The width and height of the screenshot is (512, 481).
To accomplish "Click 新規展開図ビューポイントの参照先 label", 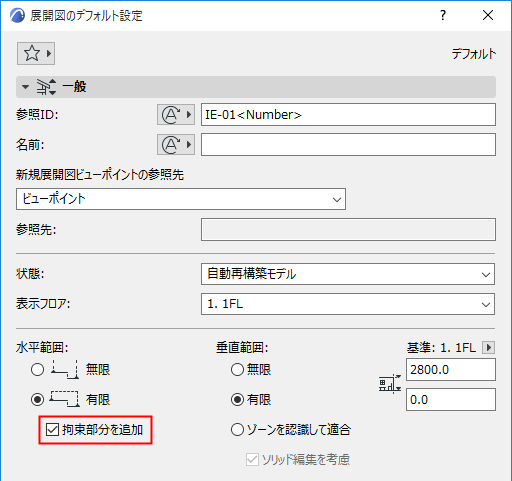I will [x=100, y=175].
